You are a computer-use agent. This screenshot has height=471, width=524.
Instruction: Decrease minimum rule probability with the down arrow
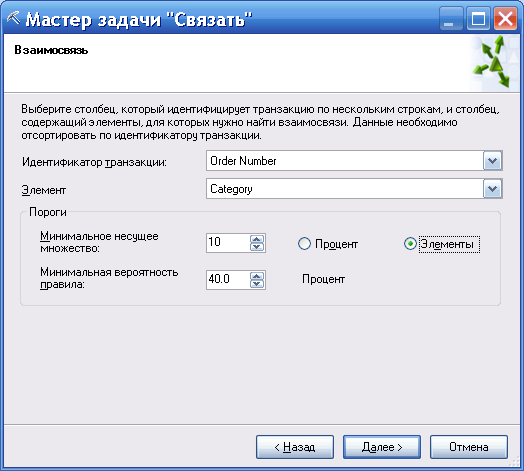click(x=257, y=284)
